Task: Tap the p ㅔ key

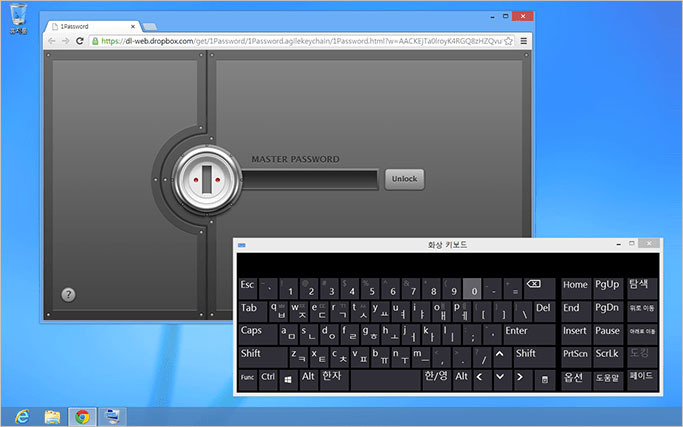Action: [462, 312]
